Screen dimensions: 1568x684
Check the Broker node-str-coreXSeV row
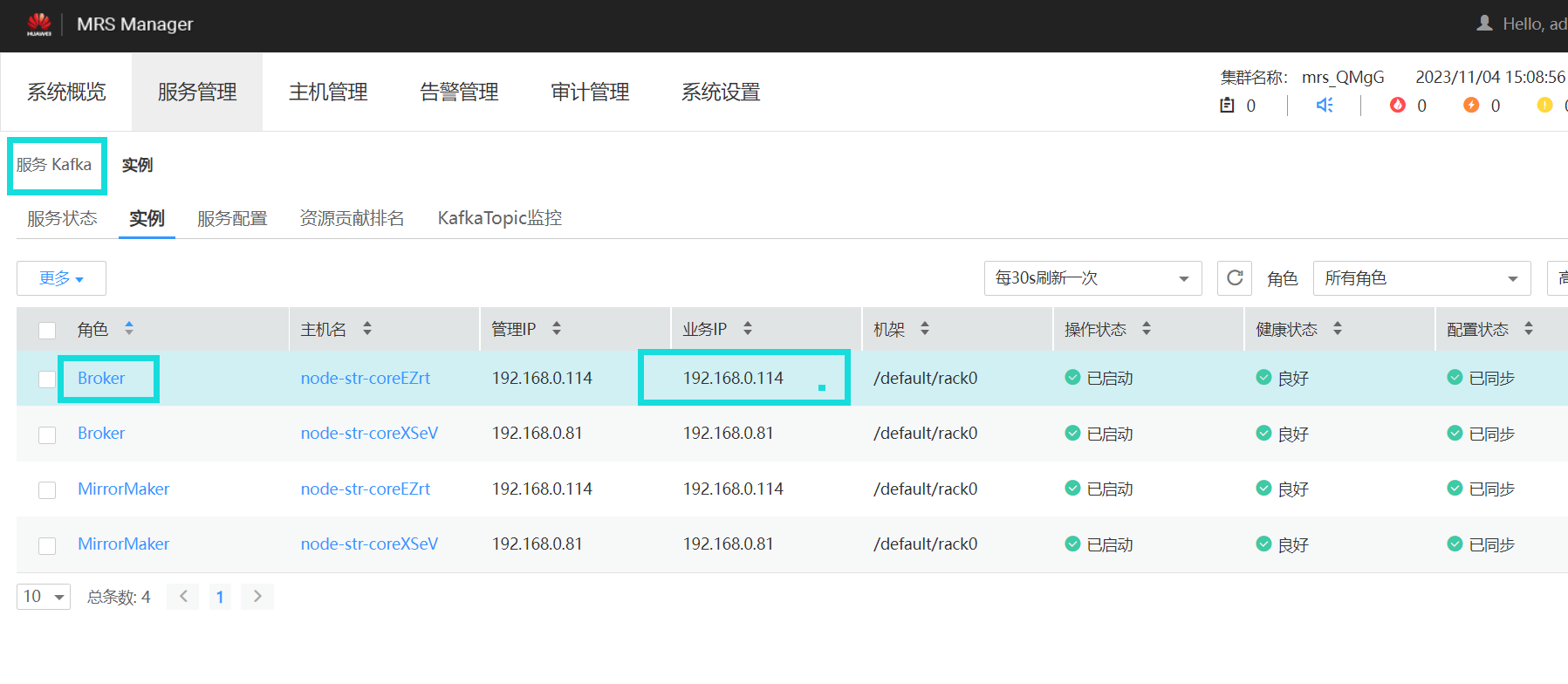coord(47,434)
